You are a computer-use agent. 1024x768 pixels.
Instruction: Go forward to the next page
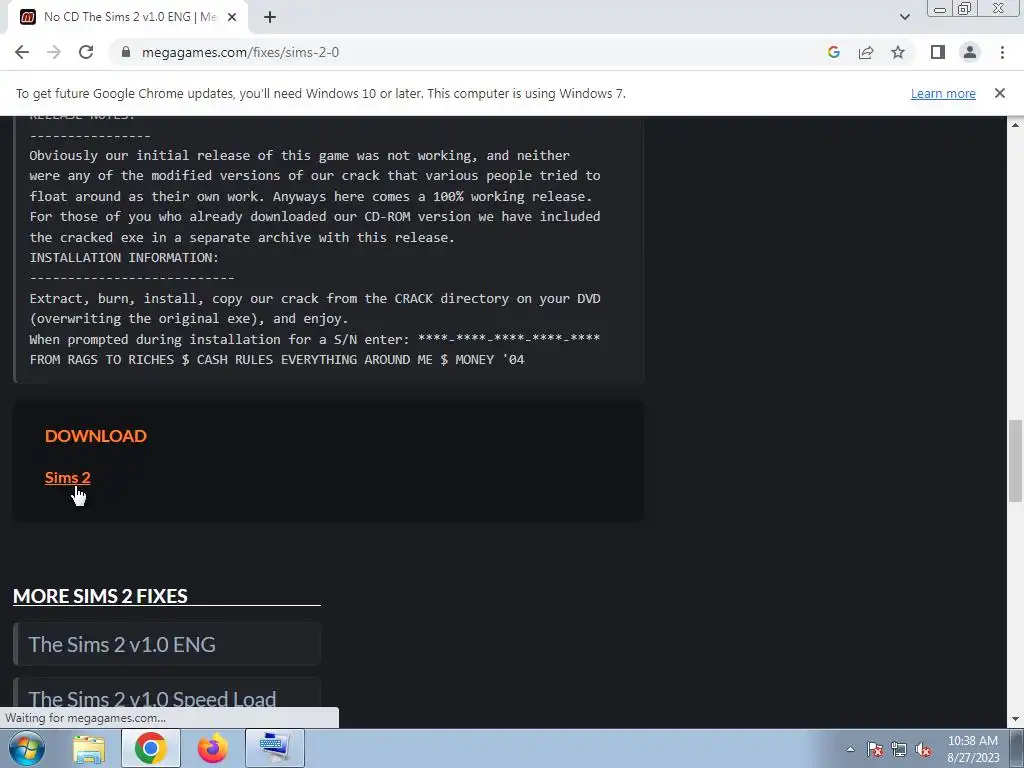coord(54,52)
